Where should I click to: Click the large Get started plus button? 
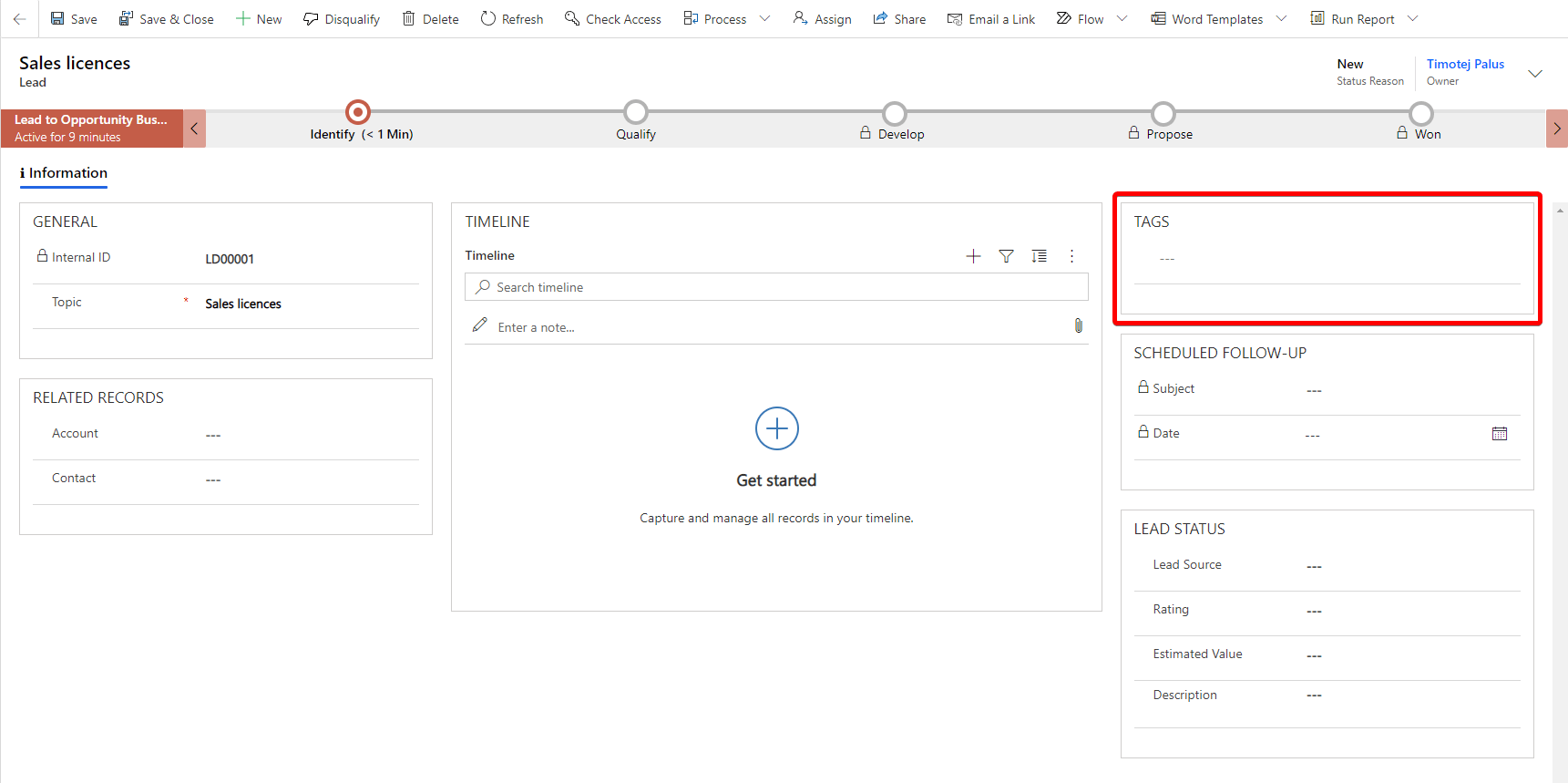pyautogui.click(x=776, y=428)
